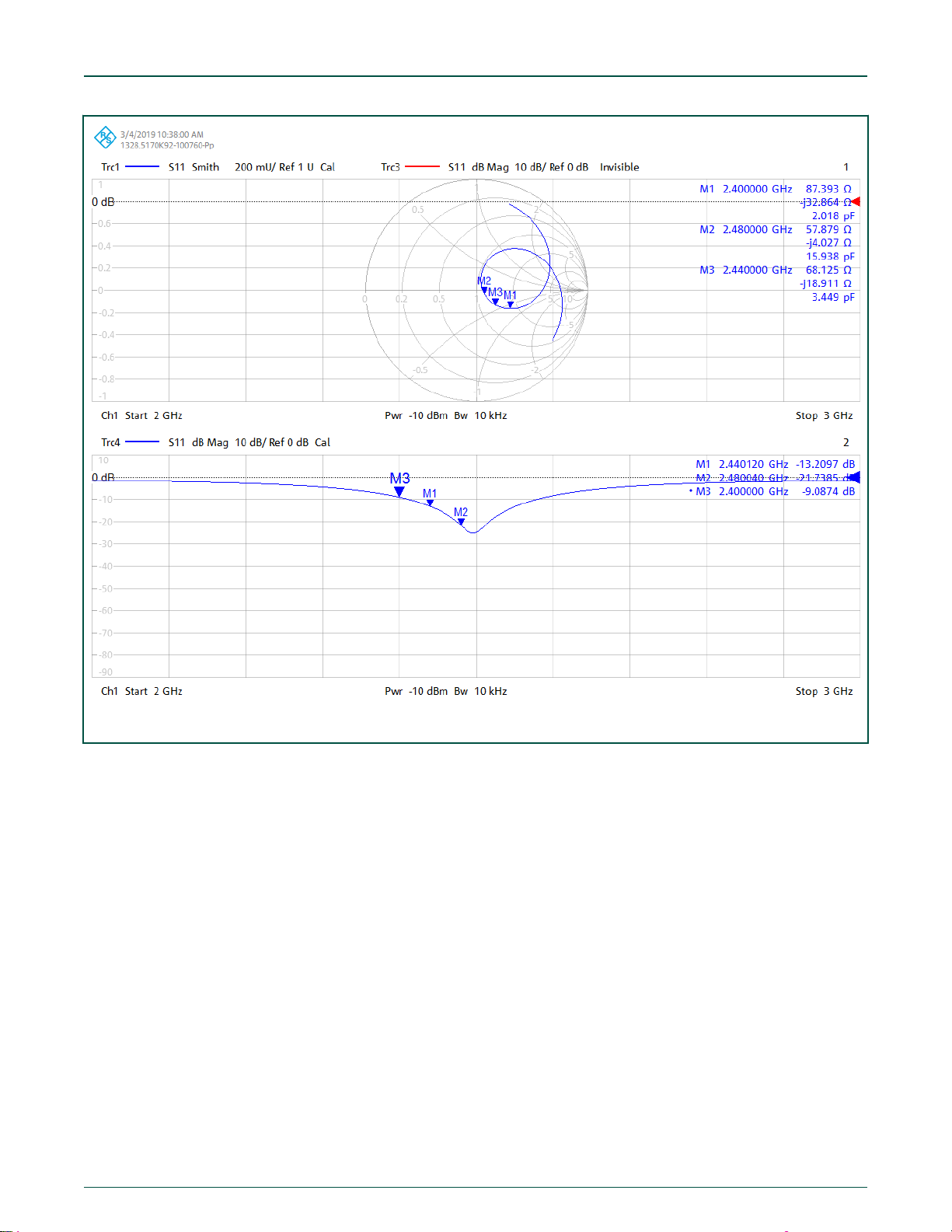Viewport: 952px width, 1232px height.
Task: Click the 'Cal' label in Trc4 header
Action: click(323, 442)
